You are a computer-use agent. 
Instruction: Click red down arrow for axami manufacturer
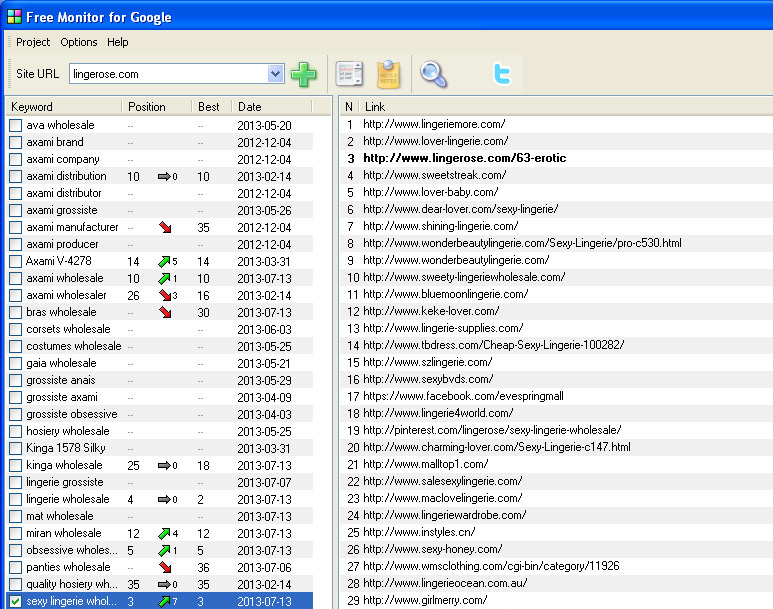(165, 227)
